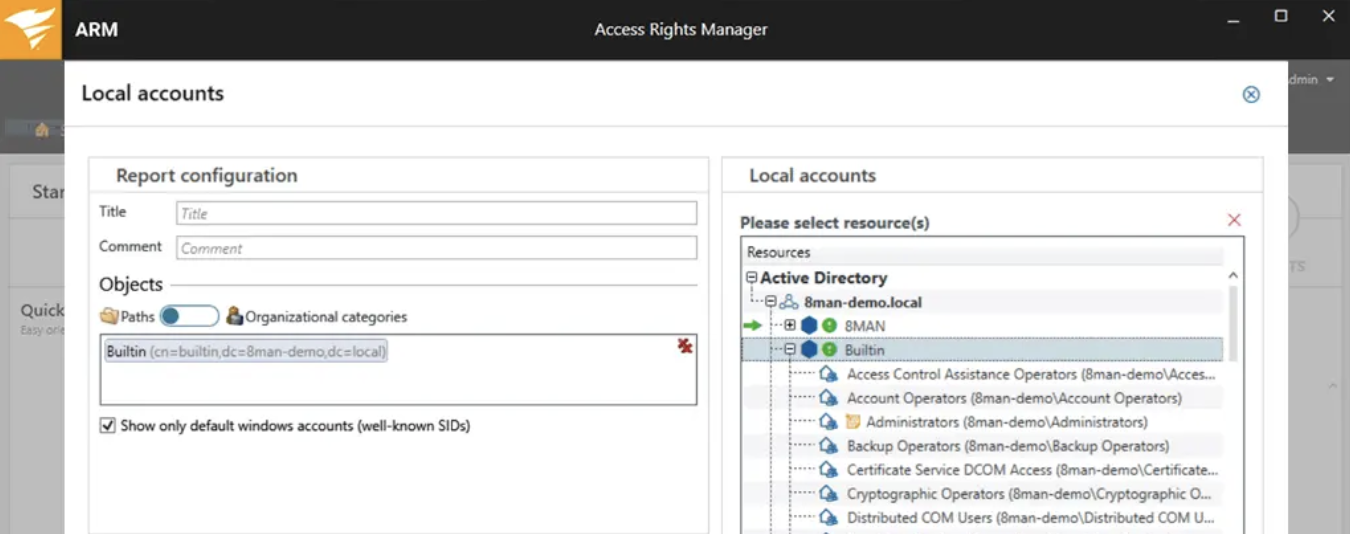Toggle the Paths / Organizational categories switch

pos(189,316)
